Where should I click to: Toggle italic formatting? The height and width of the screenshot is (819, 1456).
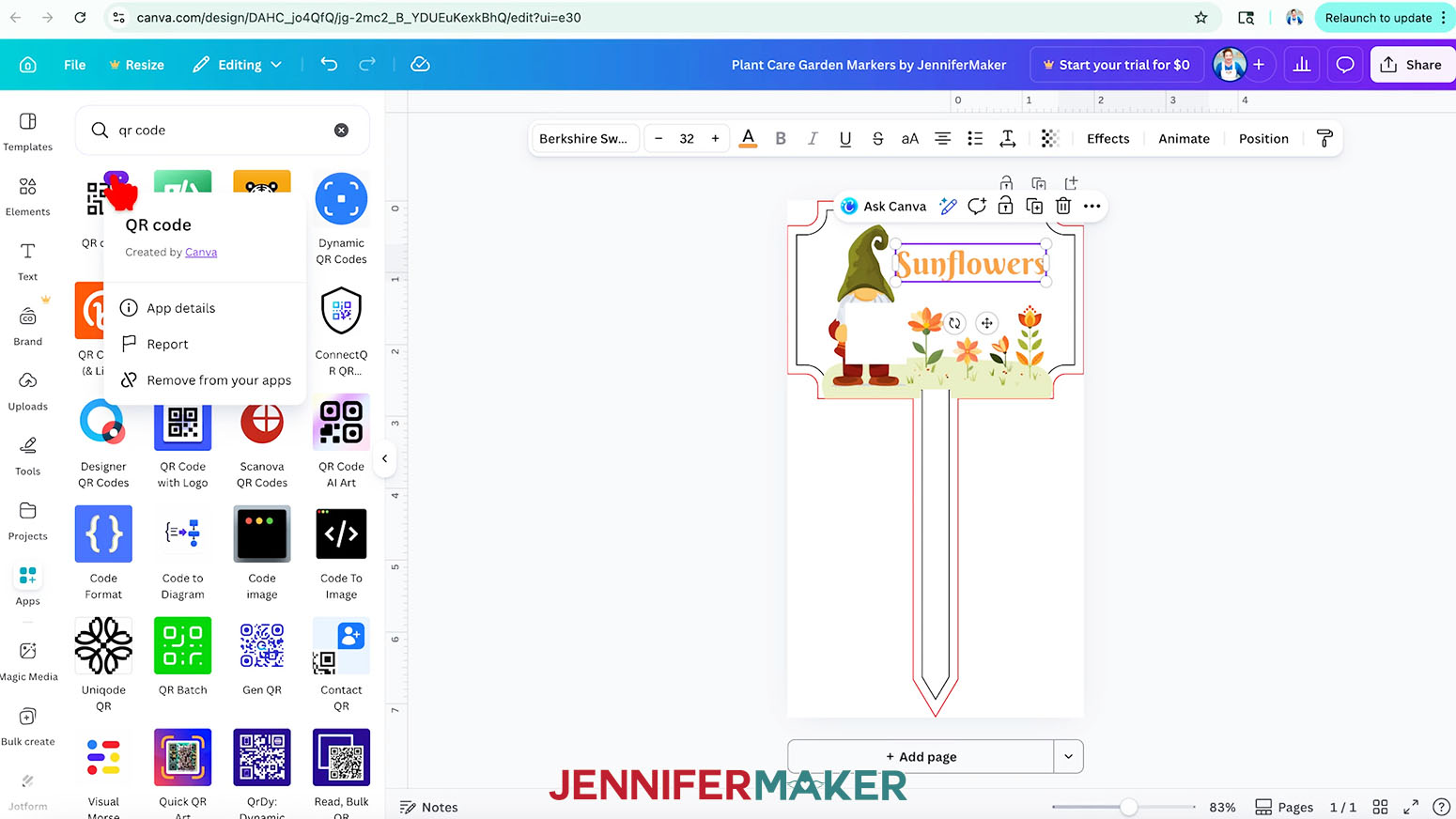tap(813, 138)
